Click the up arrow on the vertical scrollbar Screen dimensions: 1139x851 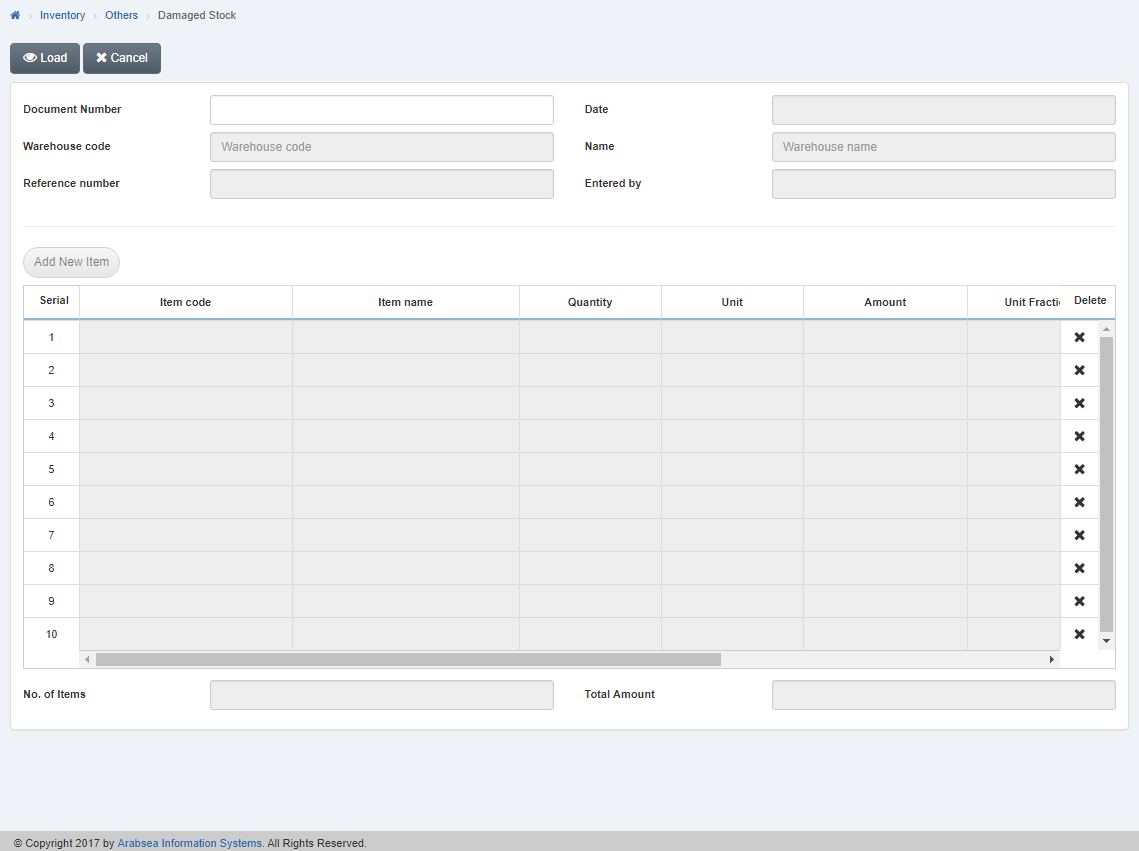coord(1105,328)
